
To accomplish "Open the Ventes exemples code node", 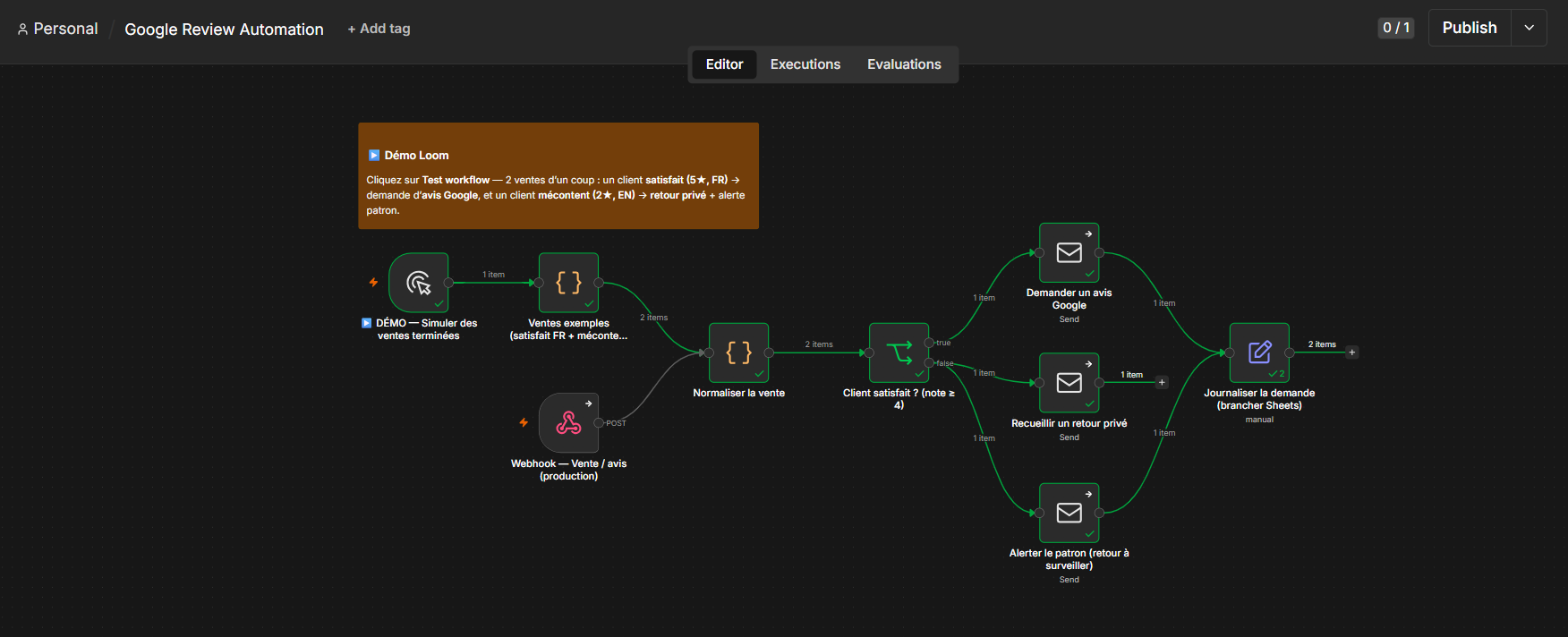I will point(568,283).
